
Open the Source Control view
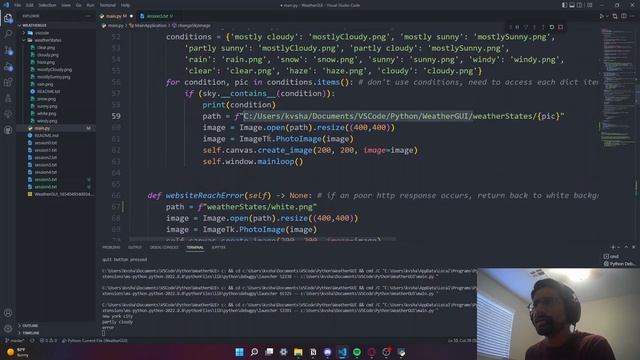8,50
